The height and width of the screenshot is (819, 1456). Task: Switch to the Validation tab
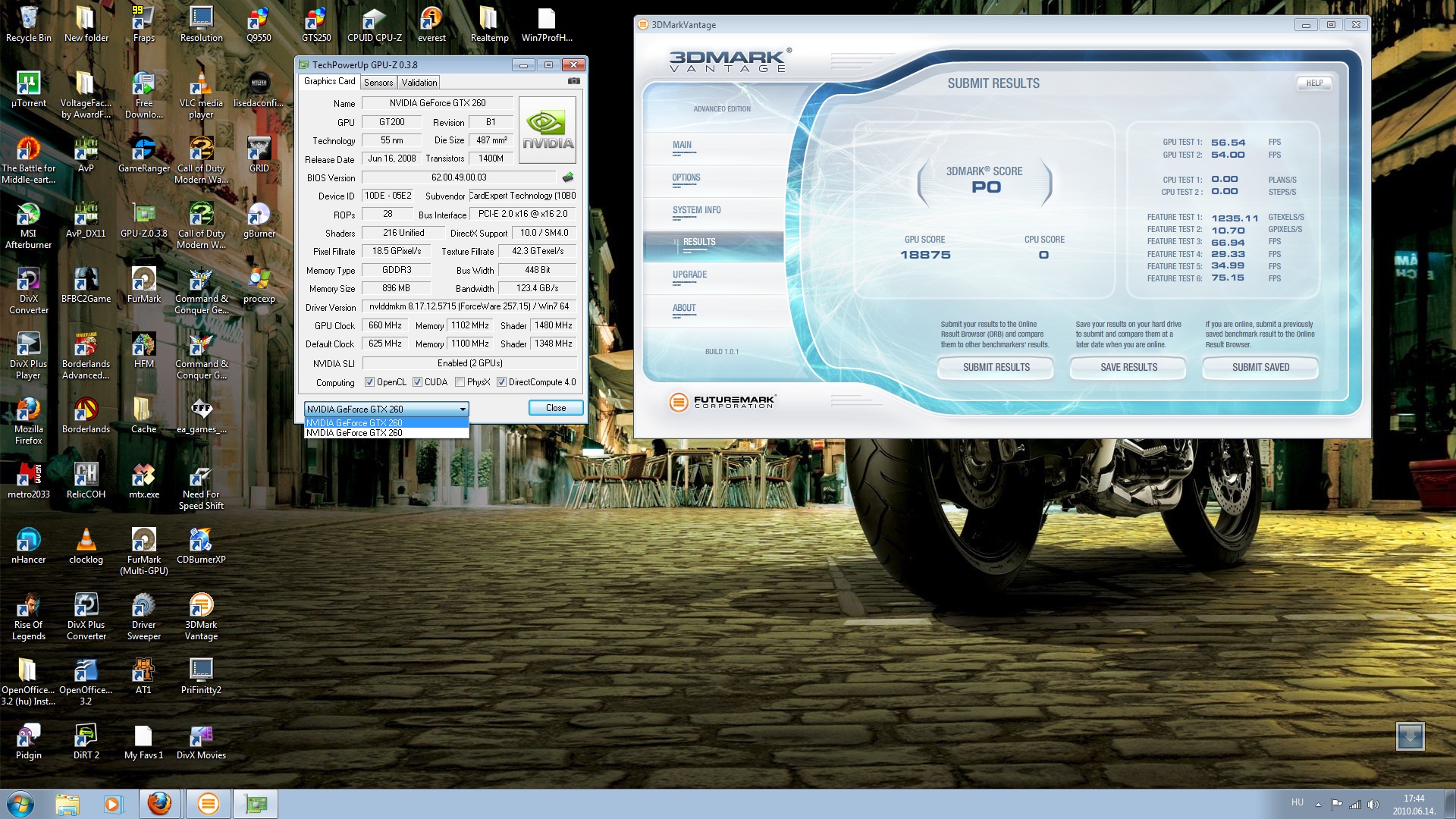[419, 83]
